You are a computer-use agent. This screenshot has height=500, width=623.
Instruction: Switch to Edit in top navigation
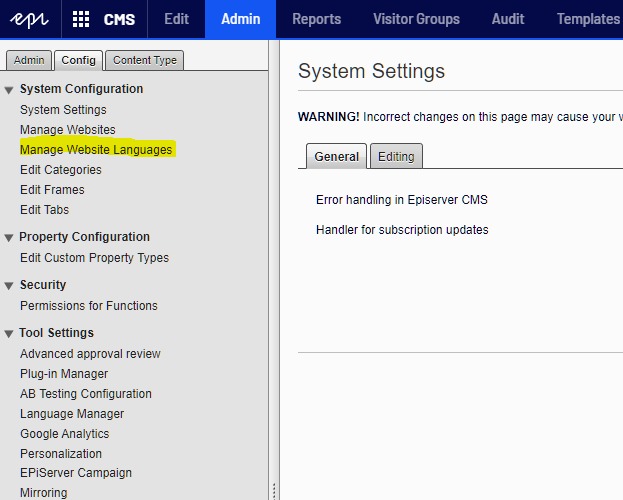tap(176, 19)
